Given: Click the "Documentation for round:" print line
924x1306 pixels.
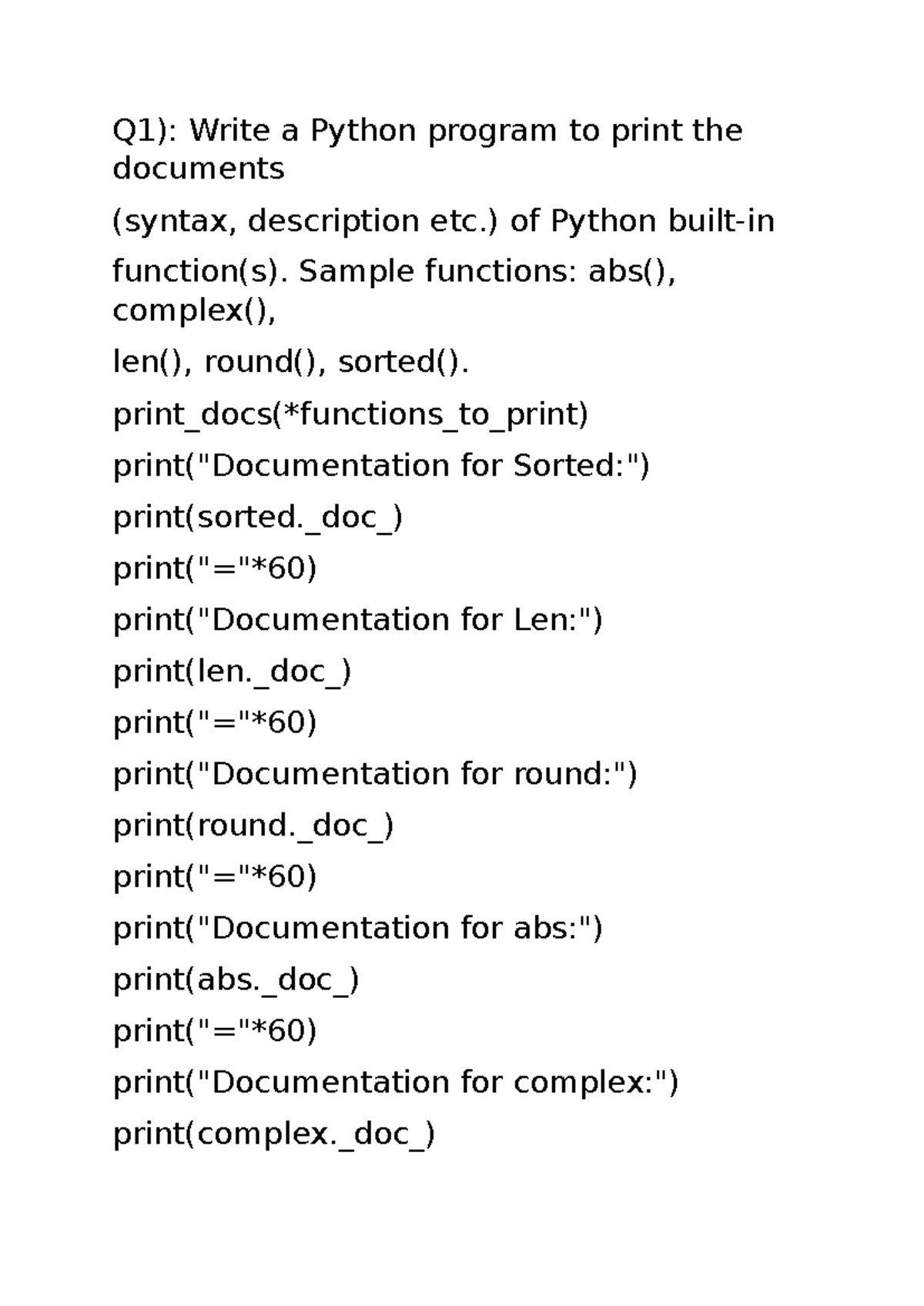Looking at the screenshot, I should tap(375, 774).
